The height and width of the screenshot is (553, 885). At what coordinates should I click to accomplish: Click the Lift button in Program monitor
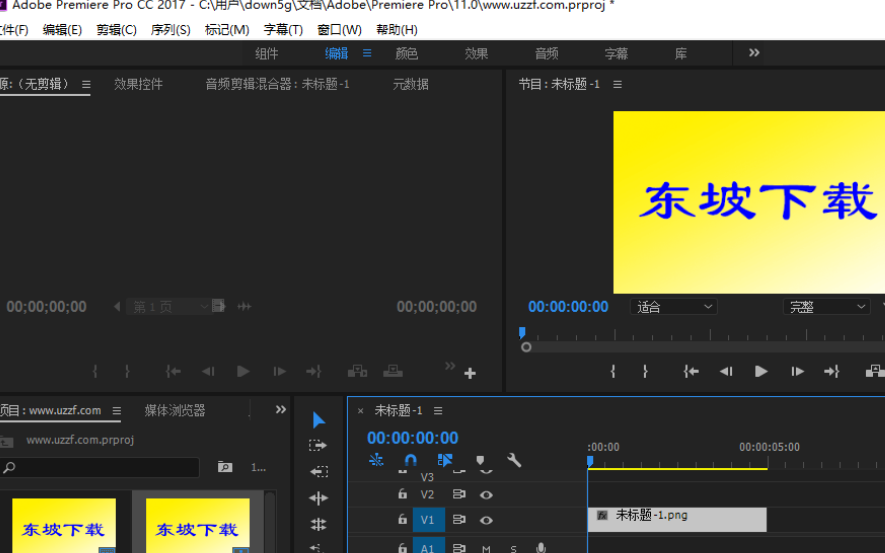click(x=875, y=371)
